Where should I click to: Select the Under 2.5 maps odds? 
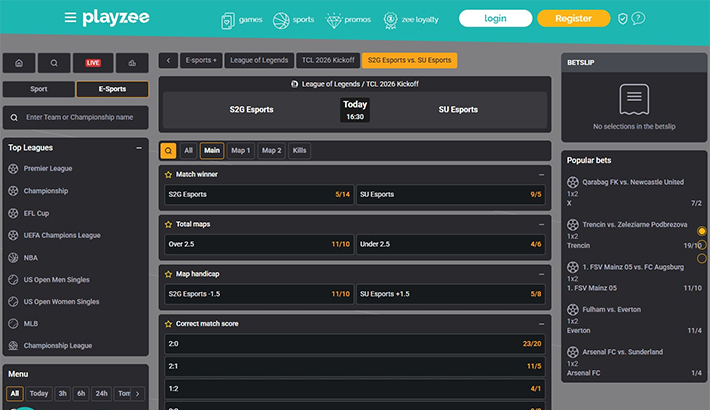pyautogui.click(x=451, y=244)
